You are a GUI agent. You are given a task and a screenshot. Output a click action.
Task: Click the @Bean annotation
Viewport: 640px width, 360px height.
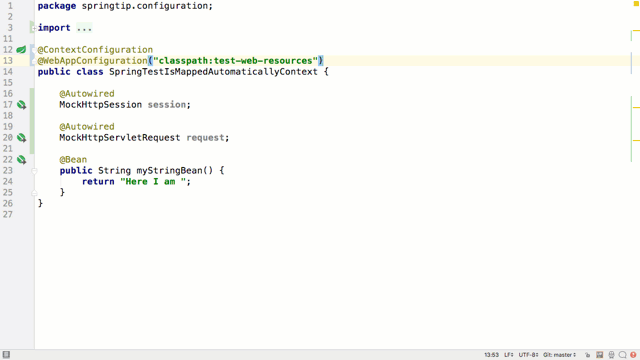pos(73,160)
